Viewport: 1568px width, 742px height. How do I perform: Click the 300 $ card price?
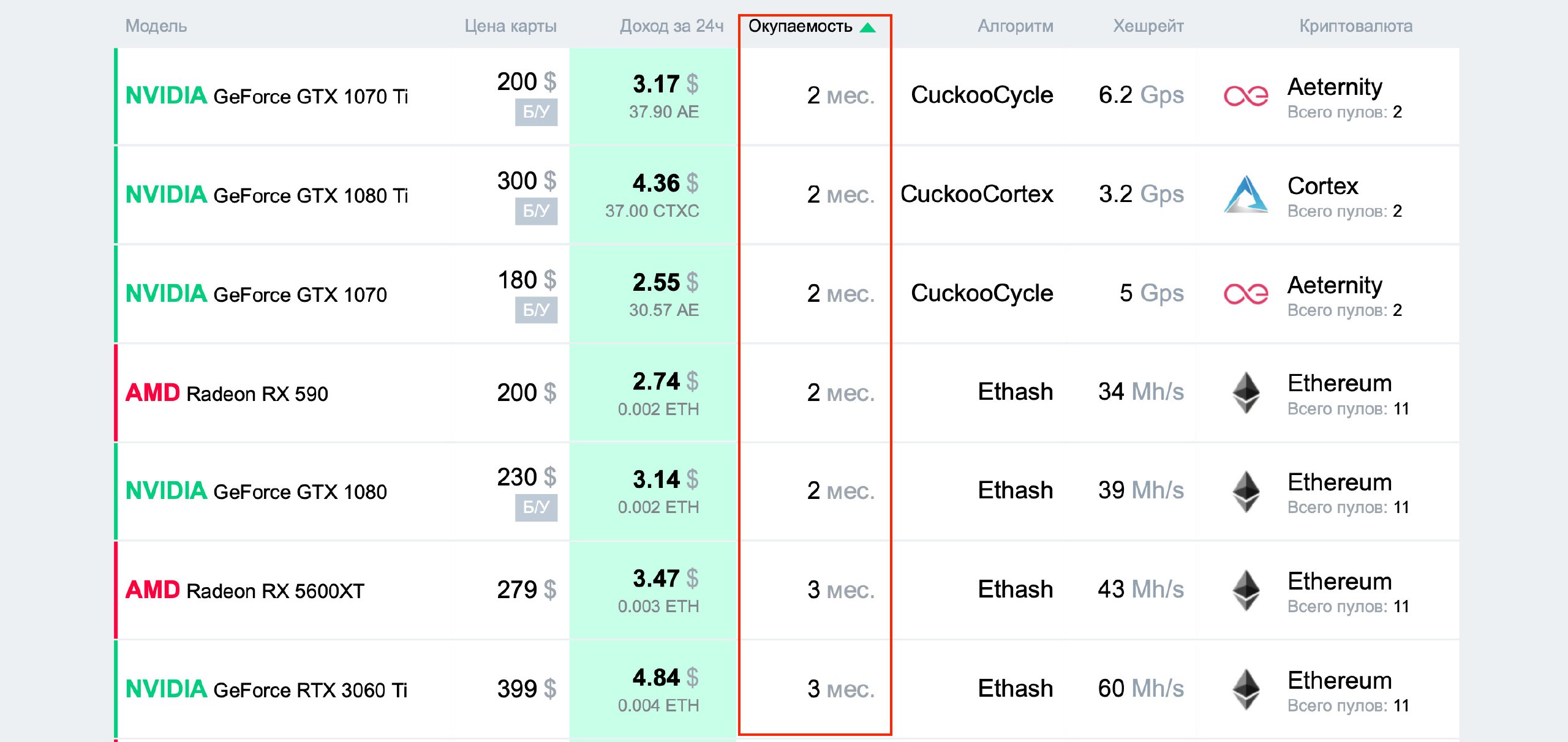click(527, 182)
